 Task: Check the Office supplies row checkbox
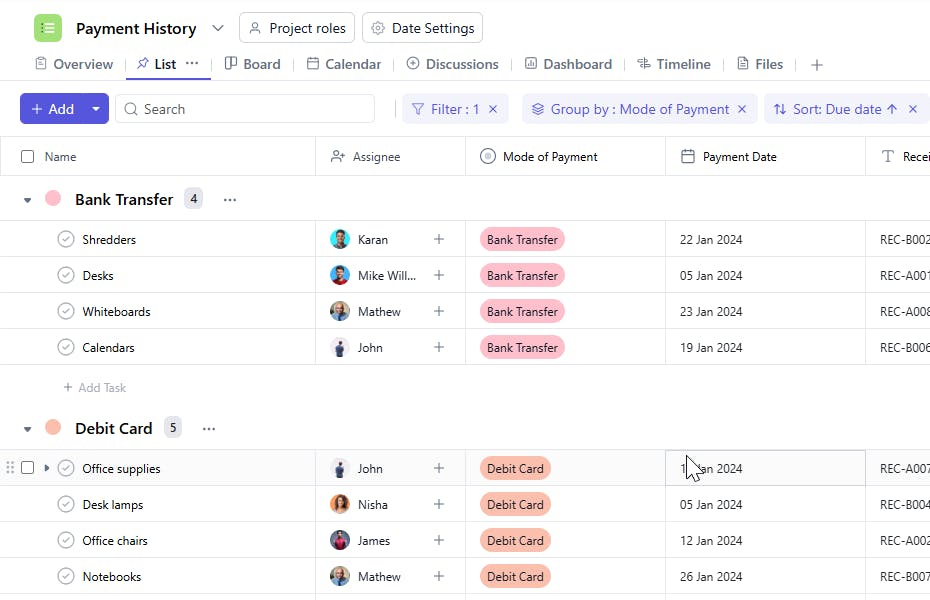(28, 468)
